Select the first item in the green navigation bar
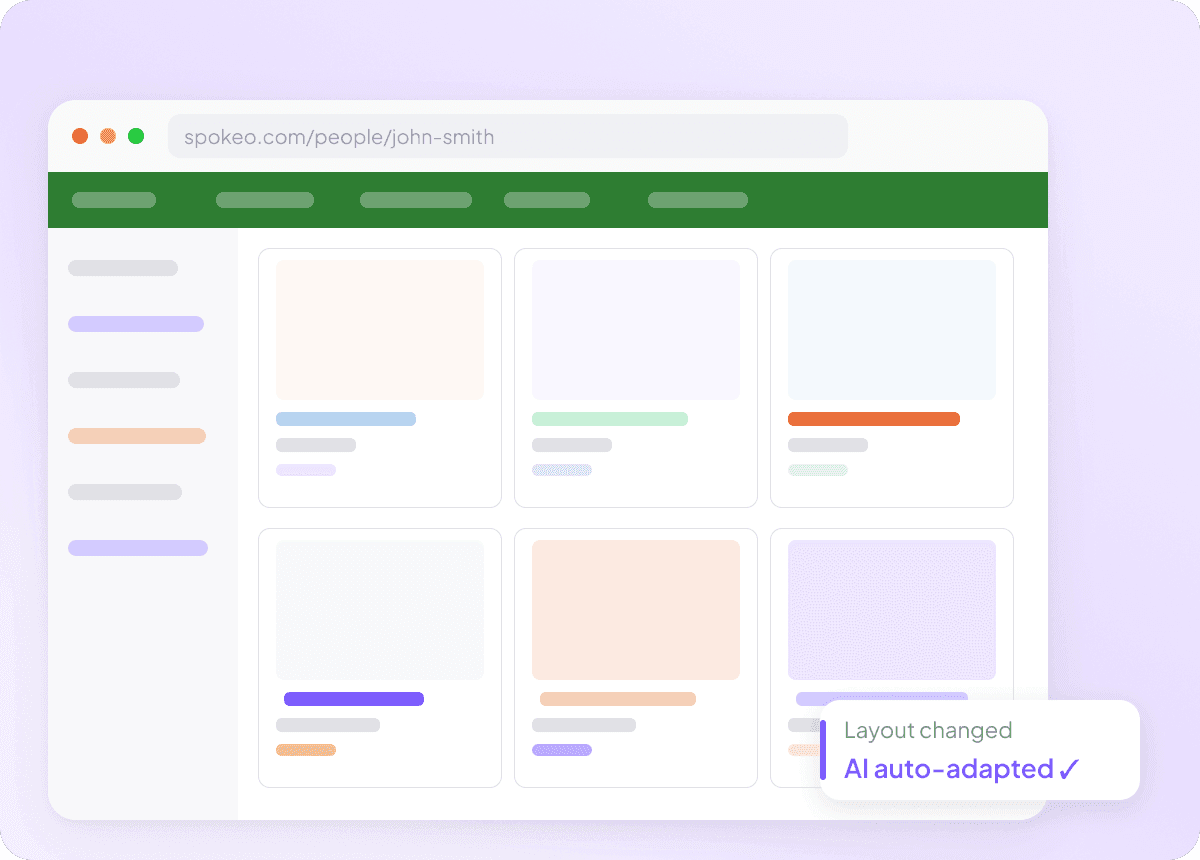1200x860 pixels. tap(114, 200)
